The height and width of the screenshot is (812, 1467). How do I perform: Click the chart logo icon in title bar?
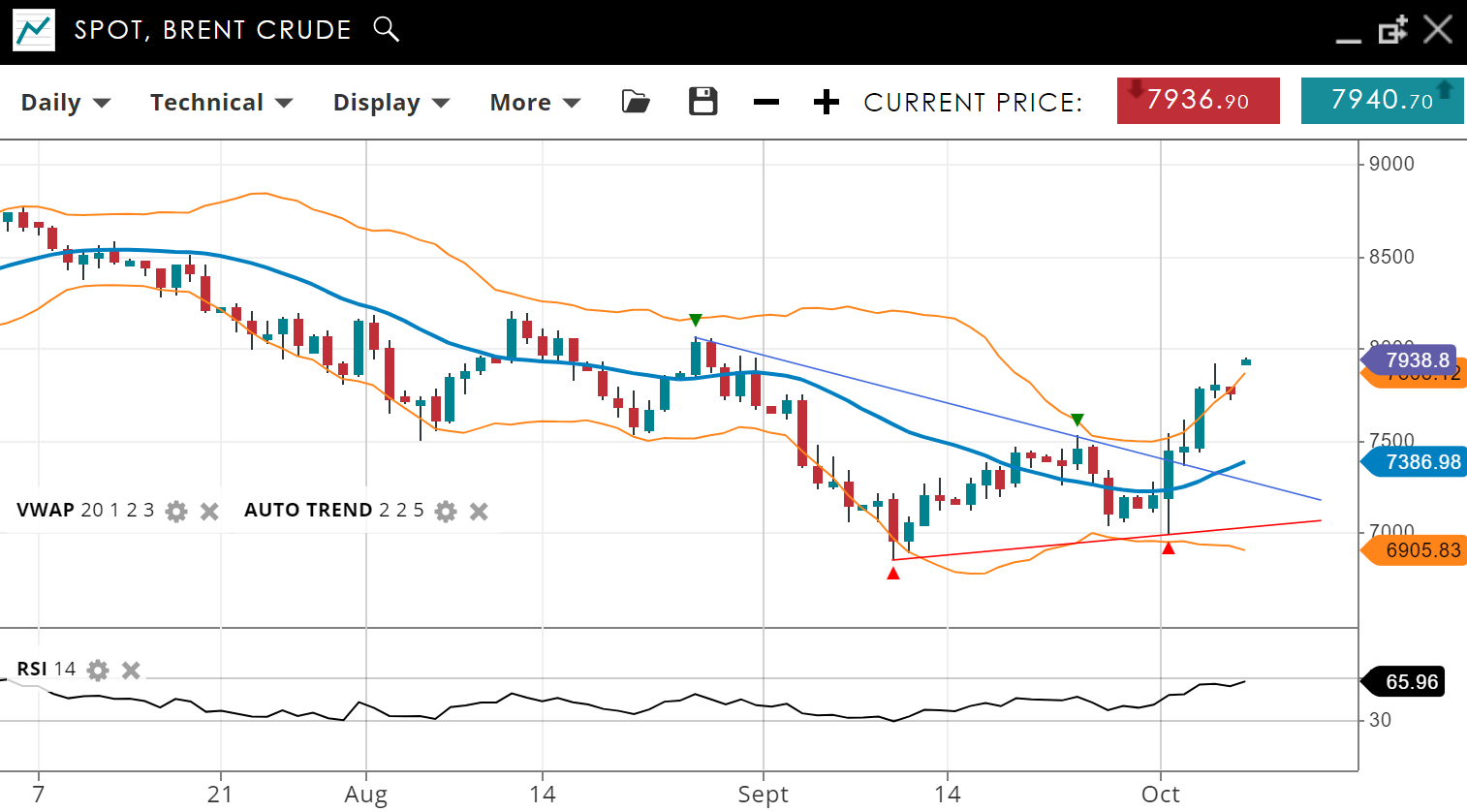pos(34,30)
